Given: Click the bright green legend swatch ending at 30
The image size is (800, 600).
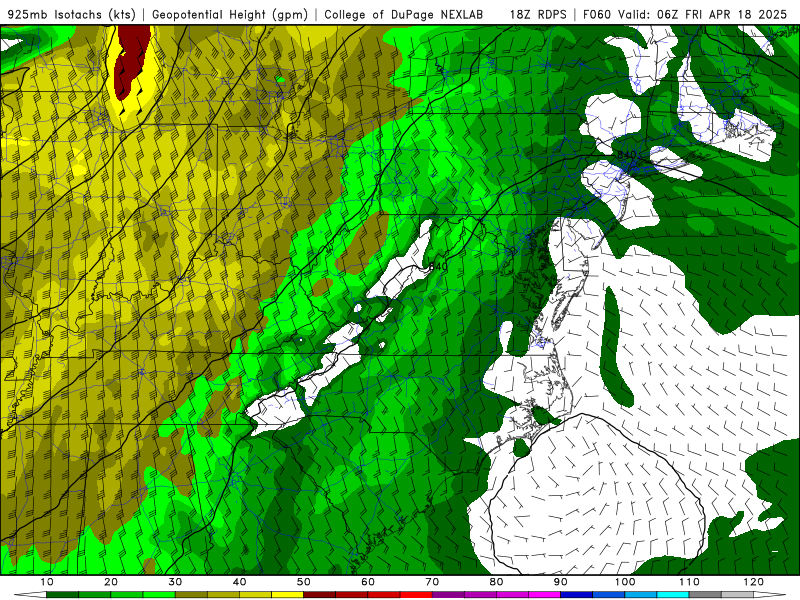Looking at the screenshot, I should point(159,595).
